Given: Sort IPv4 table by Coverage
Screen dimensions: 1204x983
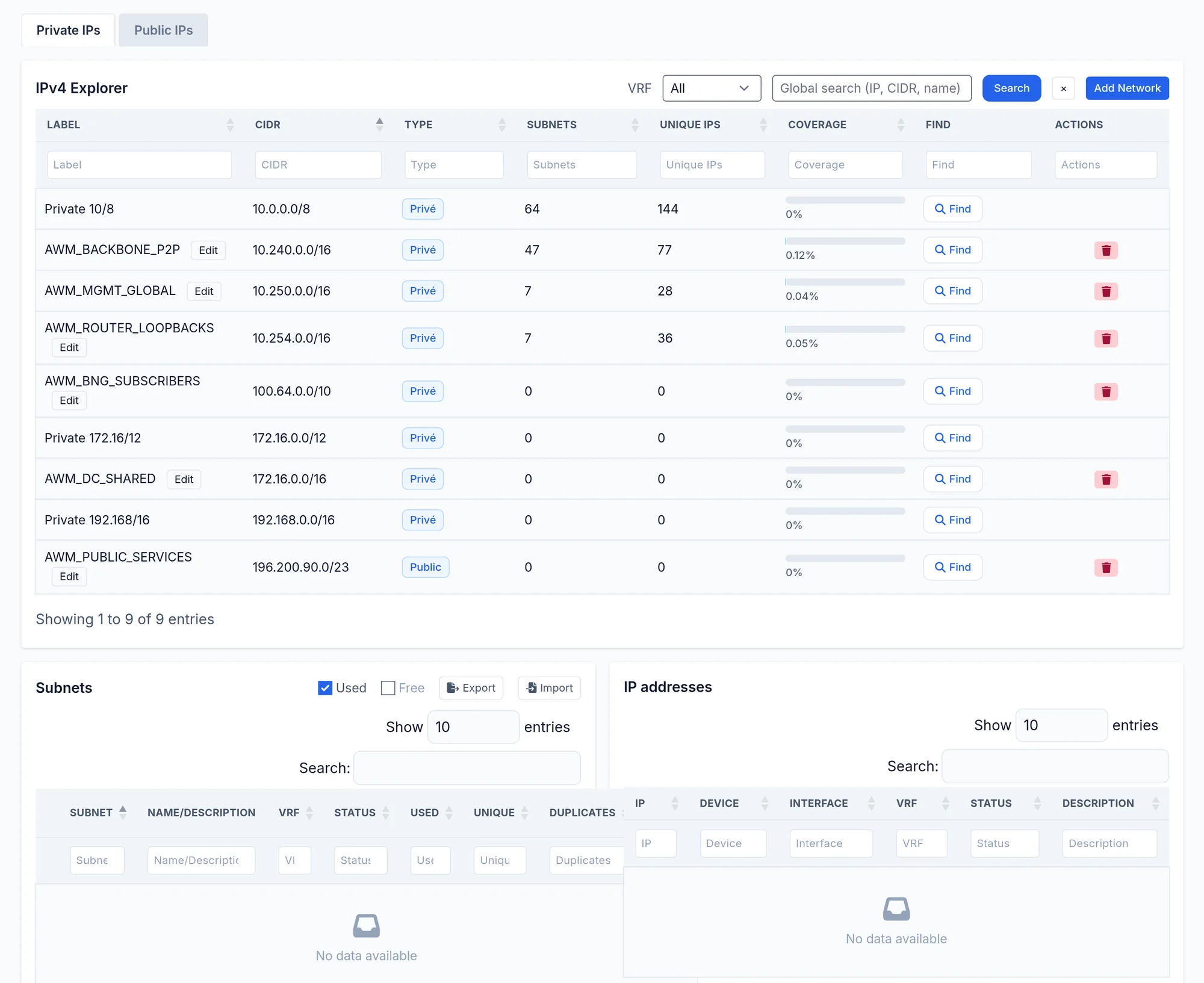Looking at the screenshot, I should tap(901, 125).
